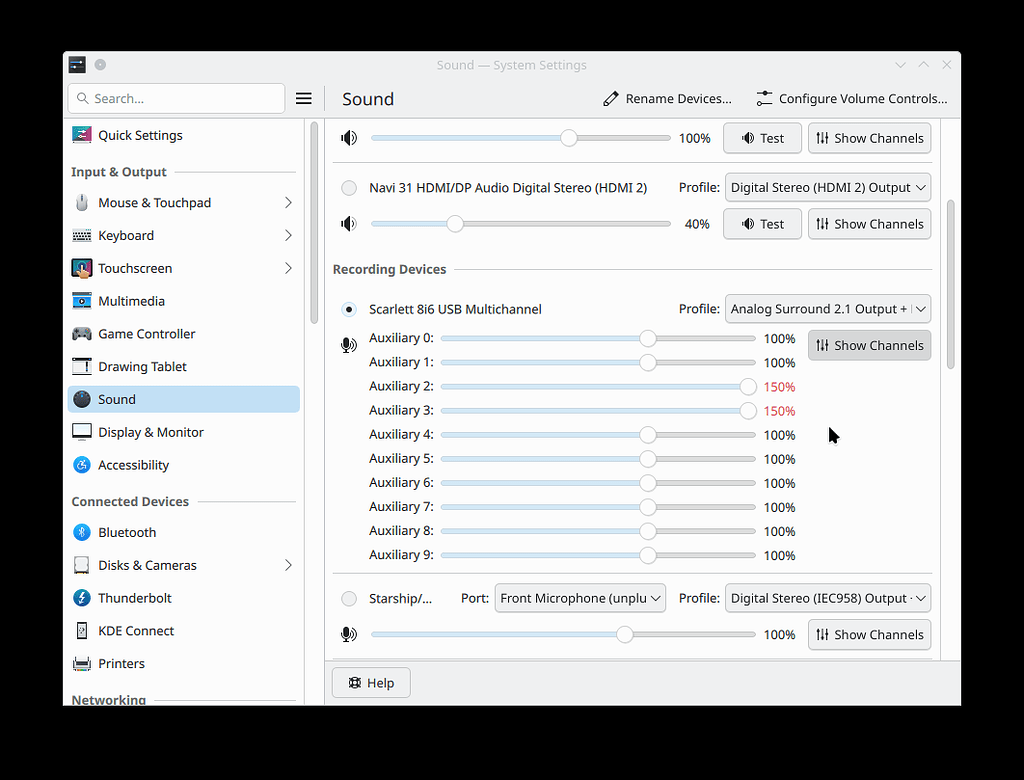The image size is (1024, 780).
Task: Select the Navi 31 HDMI device radio button
Action: pos(349,187)
